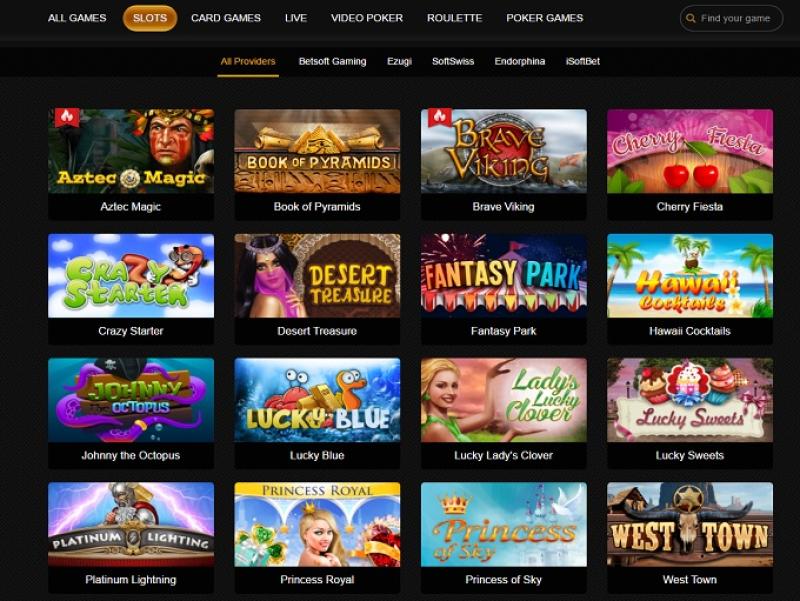Image resolution: width=800 pixels, height=601 pixels.
Task: Click the flame icon on Brave Viking
Action: 440,118
